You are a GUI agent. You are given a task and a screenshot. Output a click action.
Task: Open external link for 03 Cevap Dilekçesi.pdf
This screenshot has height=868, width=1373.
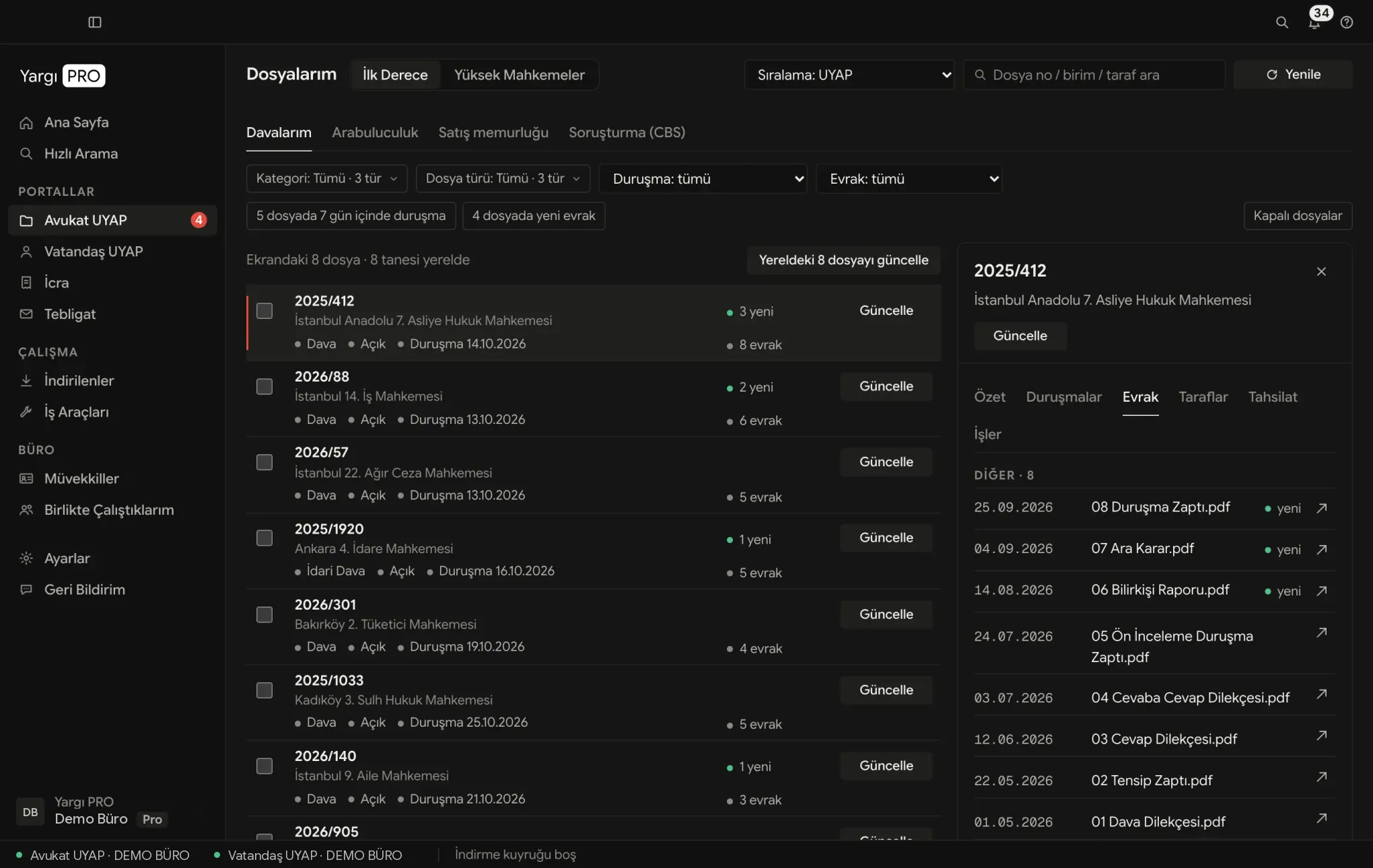pyautogui.click(x=1322, y=735)
